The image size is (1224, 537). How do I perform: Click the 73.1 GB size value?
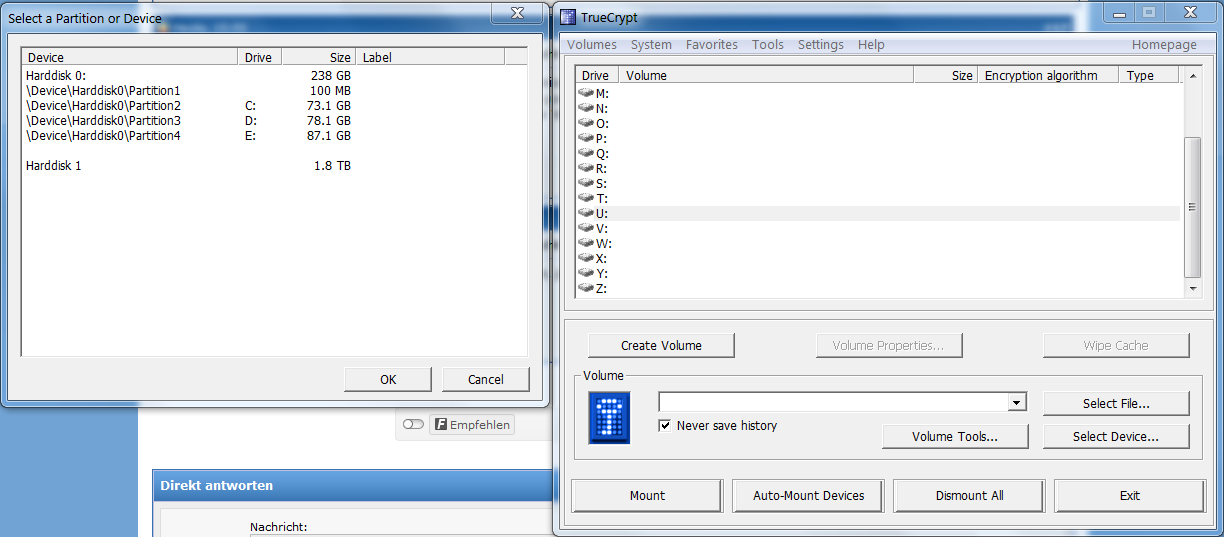pos(329,105)
